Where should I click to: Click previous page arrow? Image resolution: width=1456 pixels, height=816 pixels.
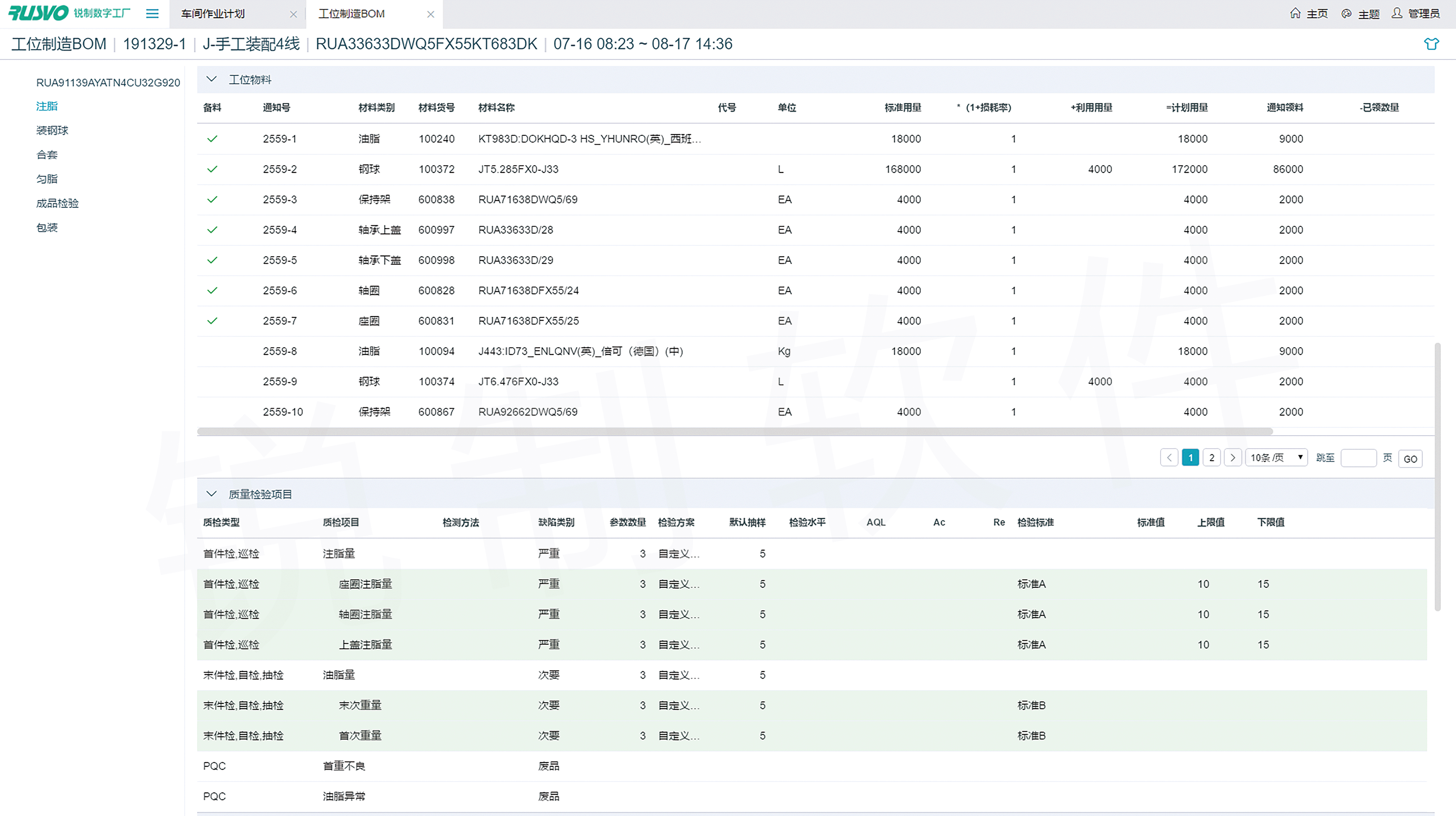click(x=1169, y=457)
